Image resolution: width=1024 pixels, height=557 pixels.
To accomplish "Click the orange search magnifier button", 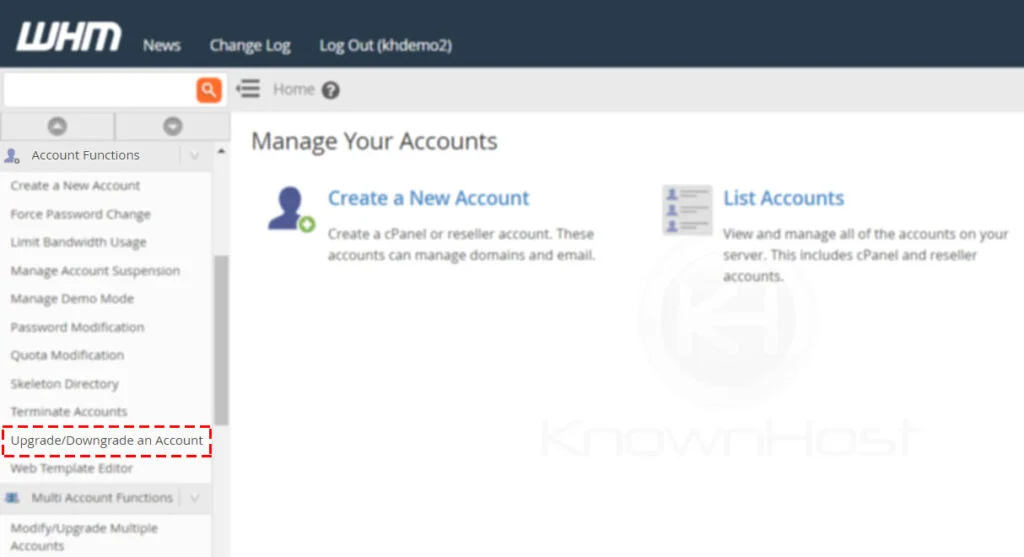I will [208, 90].
